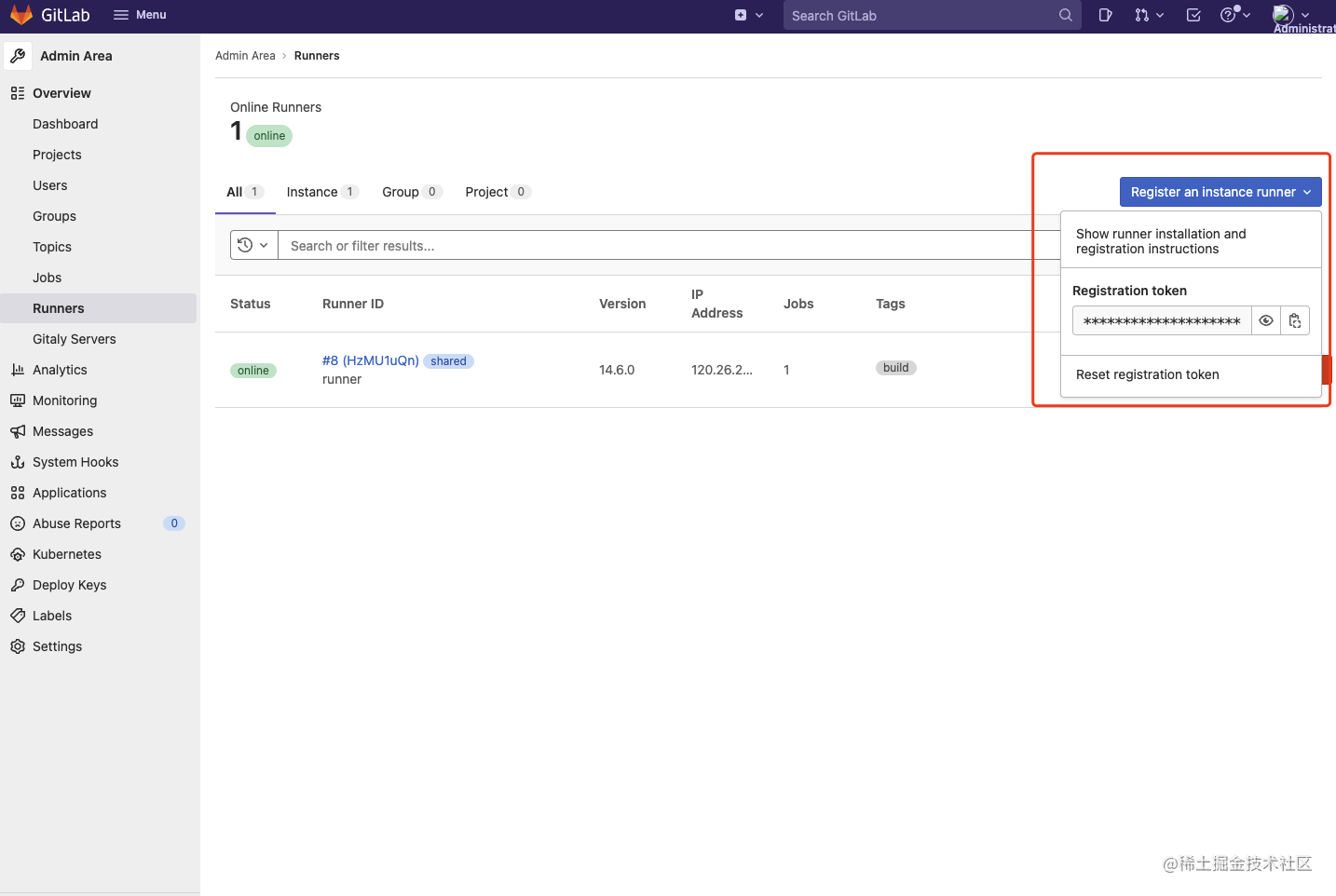This screenshot has width=1336, height=896.
Task: Click the Admin Area wrench icon
Action: pyautogui.click(x=18, y=56)
